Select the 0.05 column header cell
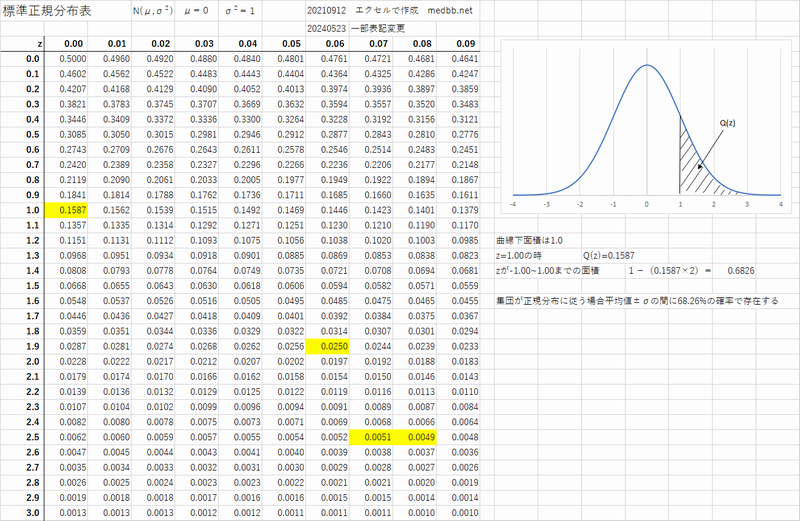The width and height of the screenshot is (800, 521). pos(291,44)
